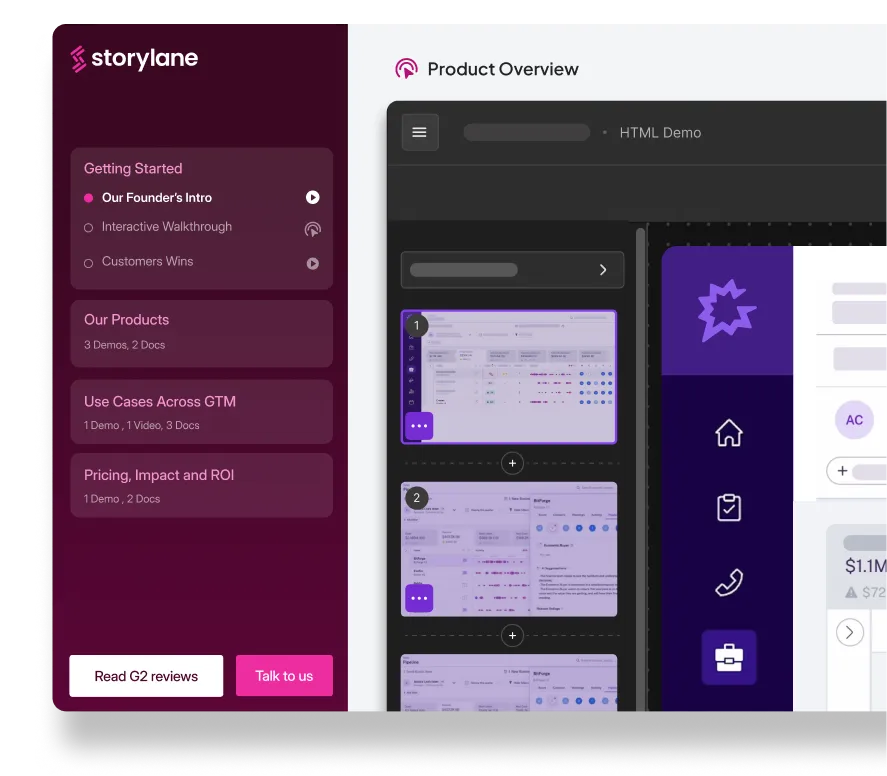The height and width of the screenshot is (776, 887).
Task: Select step 1 thumbnail
Action: [509, 377]
